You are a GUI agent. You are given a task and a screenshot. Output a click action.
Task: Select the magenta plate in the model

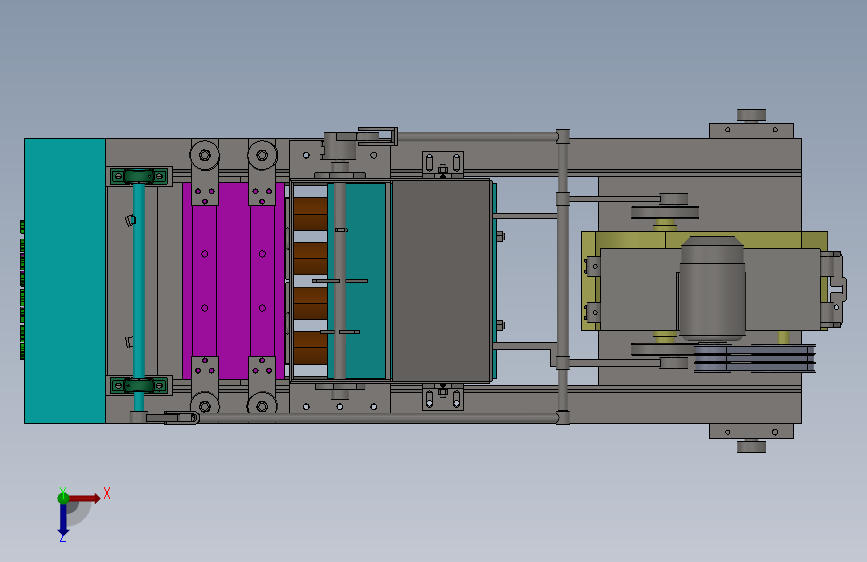[x=233, y=281]
